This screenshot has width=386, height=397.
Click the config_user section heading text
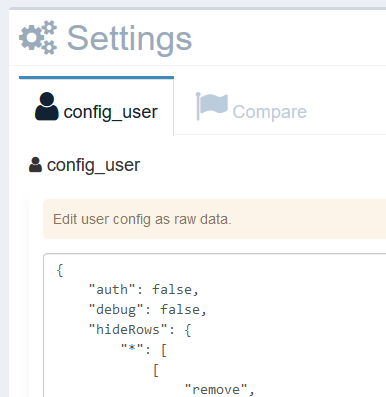93,165
